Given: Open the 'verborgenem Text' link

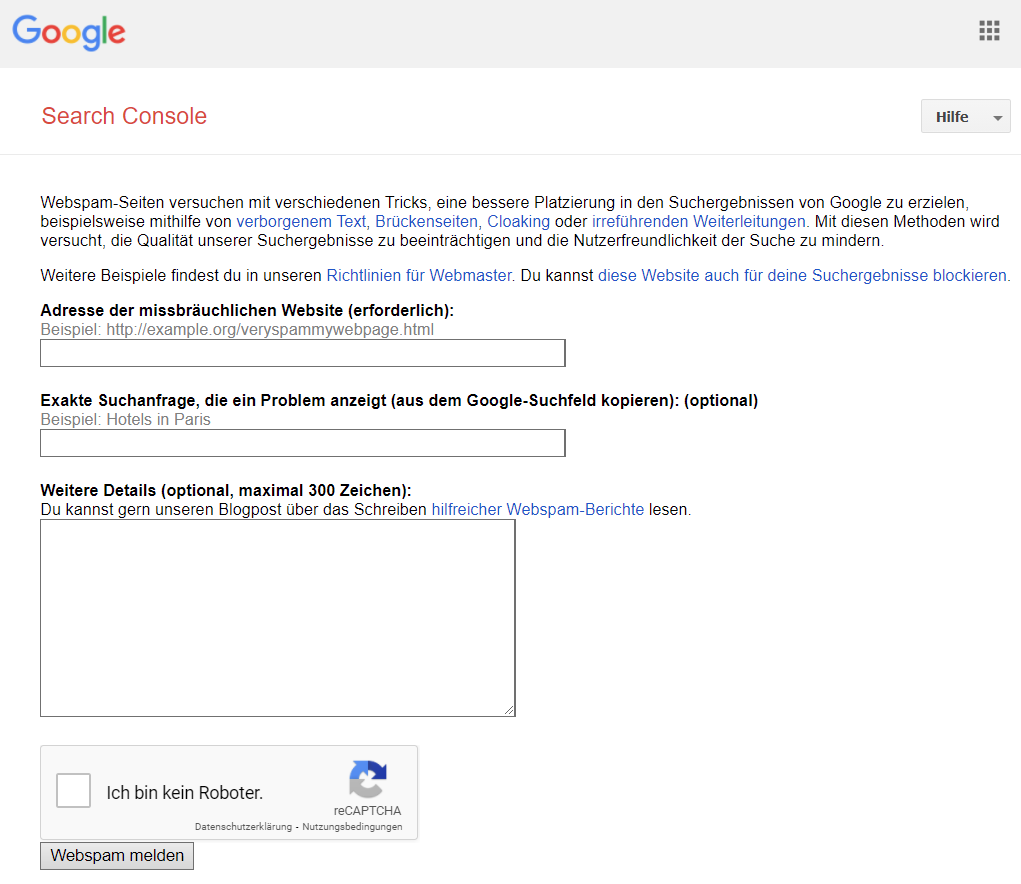Looking at the screenshot, I should point(303,221).
